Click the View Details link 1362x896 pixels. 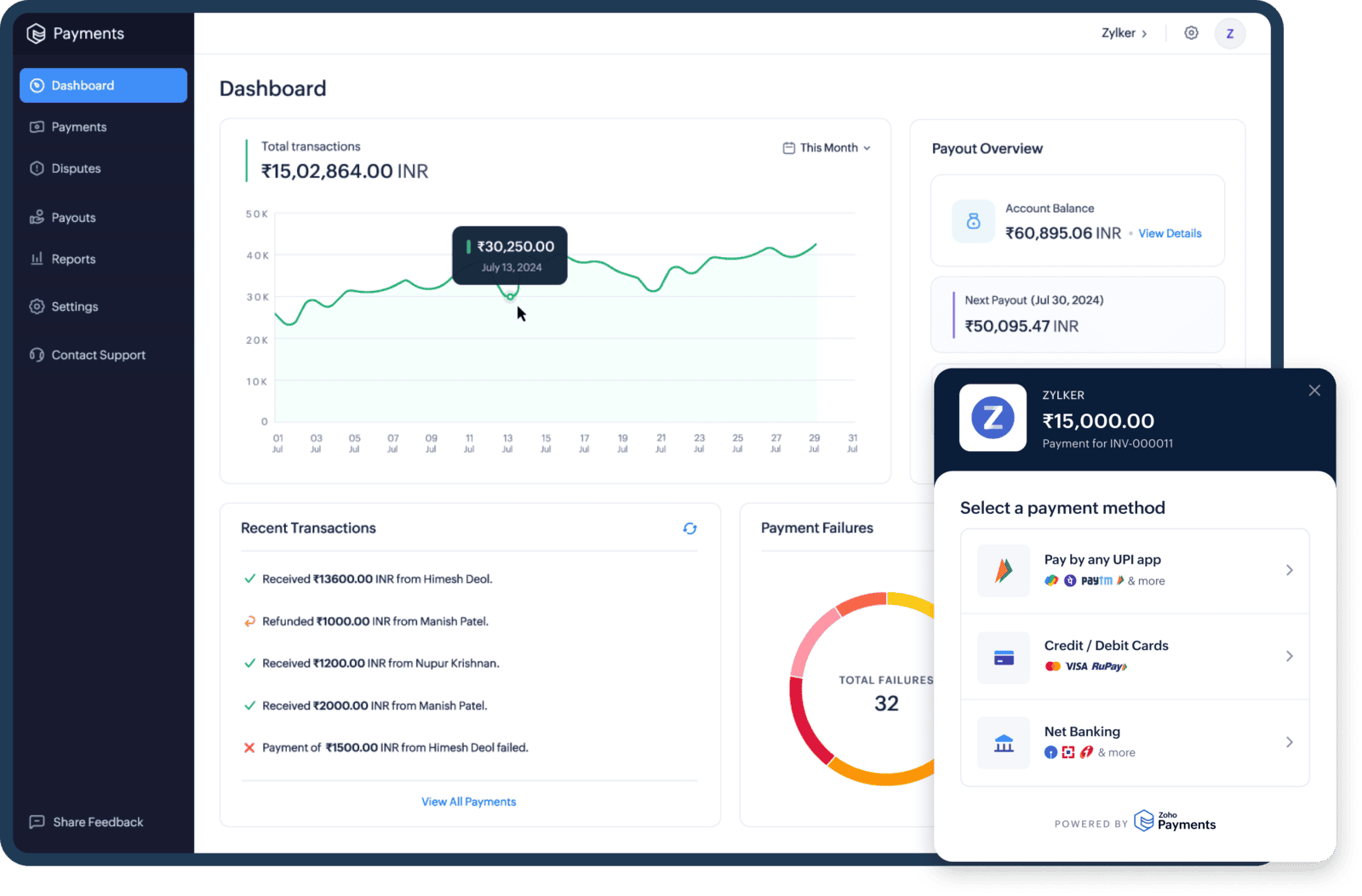[1170, 234]
